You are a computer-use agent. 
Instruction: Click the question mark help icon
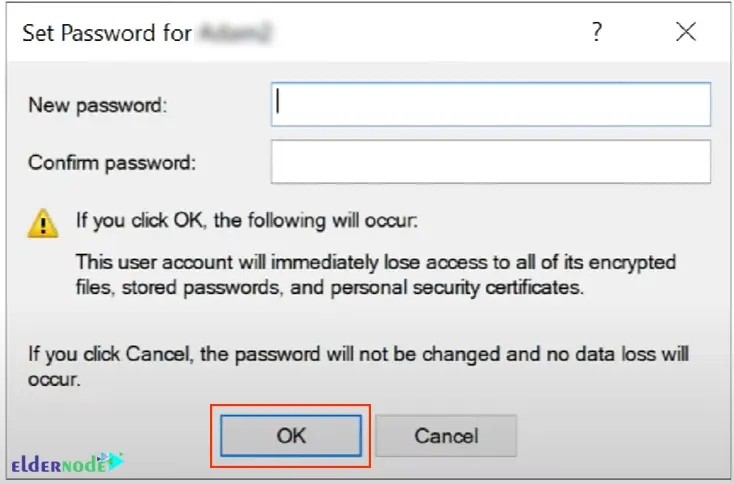(596, 32)
